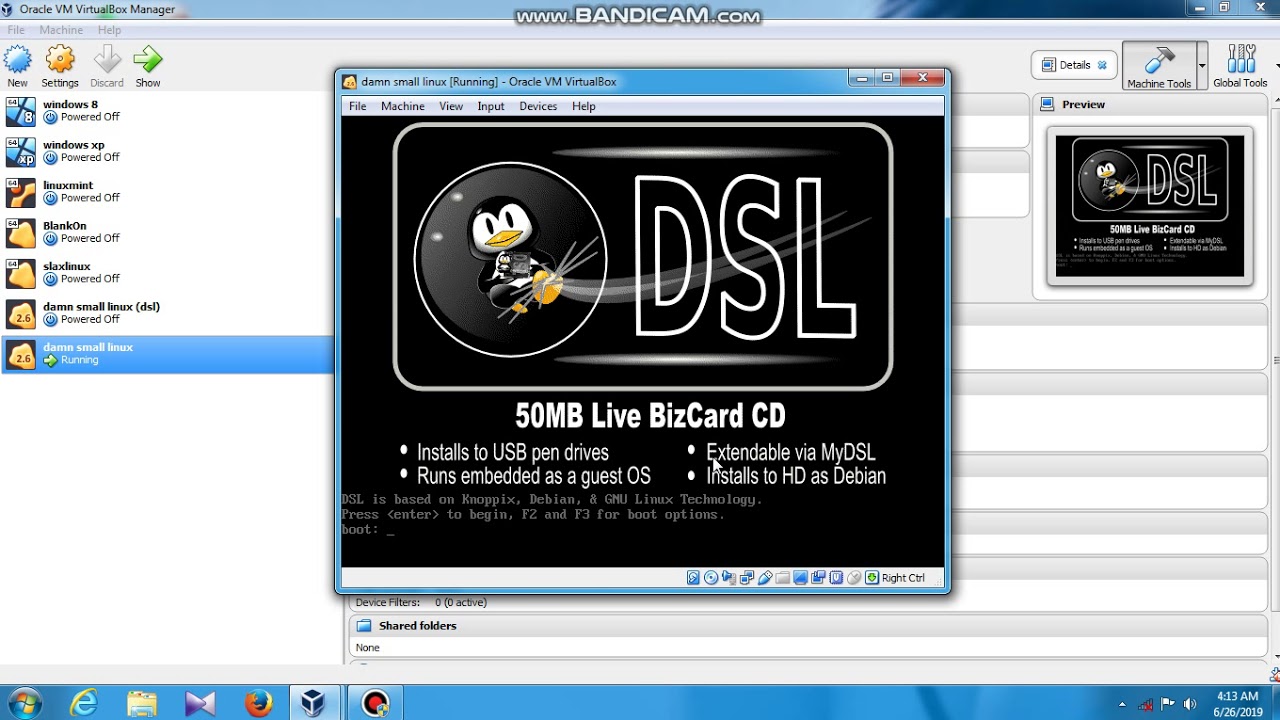This screenshot has height=720, width=1280.
Task: Click display icon in VM status bar
Action: 800,578
